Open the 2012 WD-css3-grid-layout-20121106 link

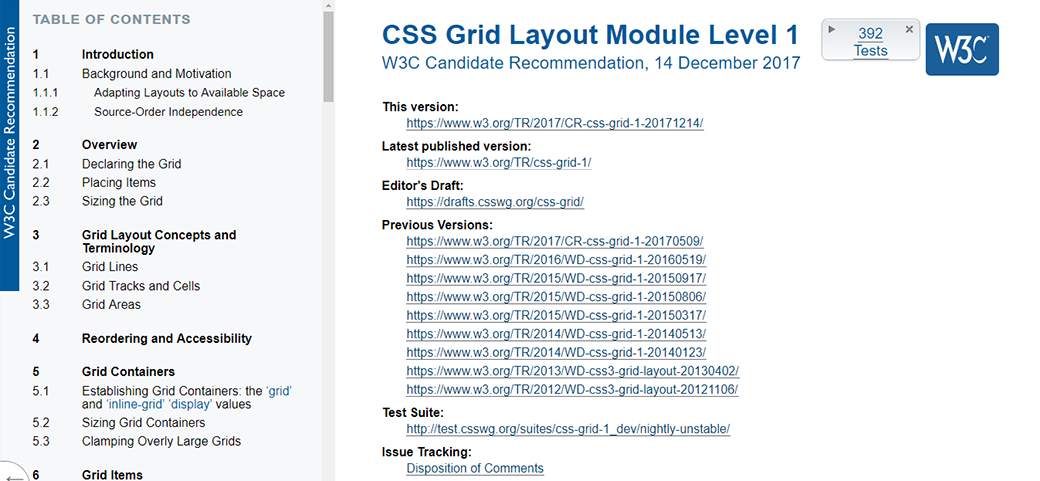[x=572, y=390]
